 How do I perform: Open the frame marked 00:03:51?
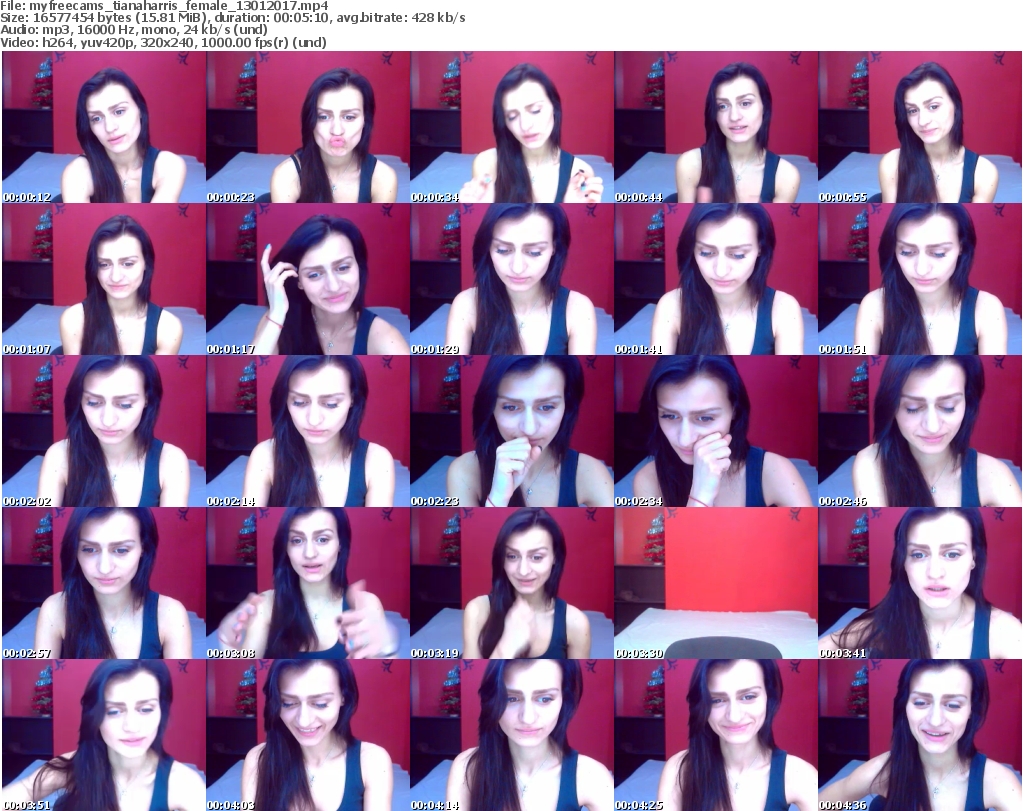[x=104, y=735]
